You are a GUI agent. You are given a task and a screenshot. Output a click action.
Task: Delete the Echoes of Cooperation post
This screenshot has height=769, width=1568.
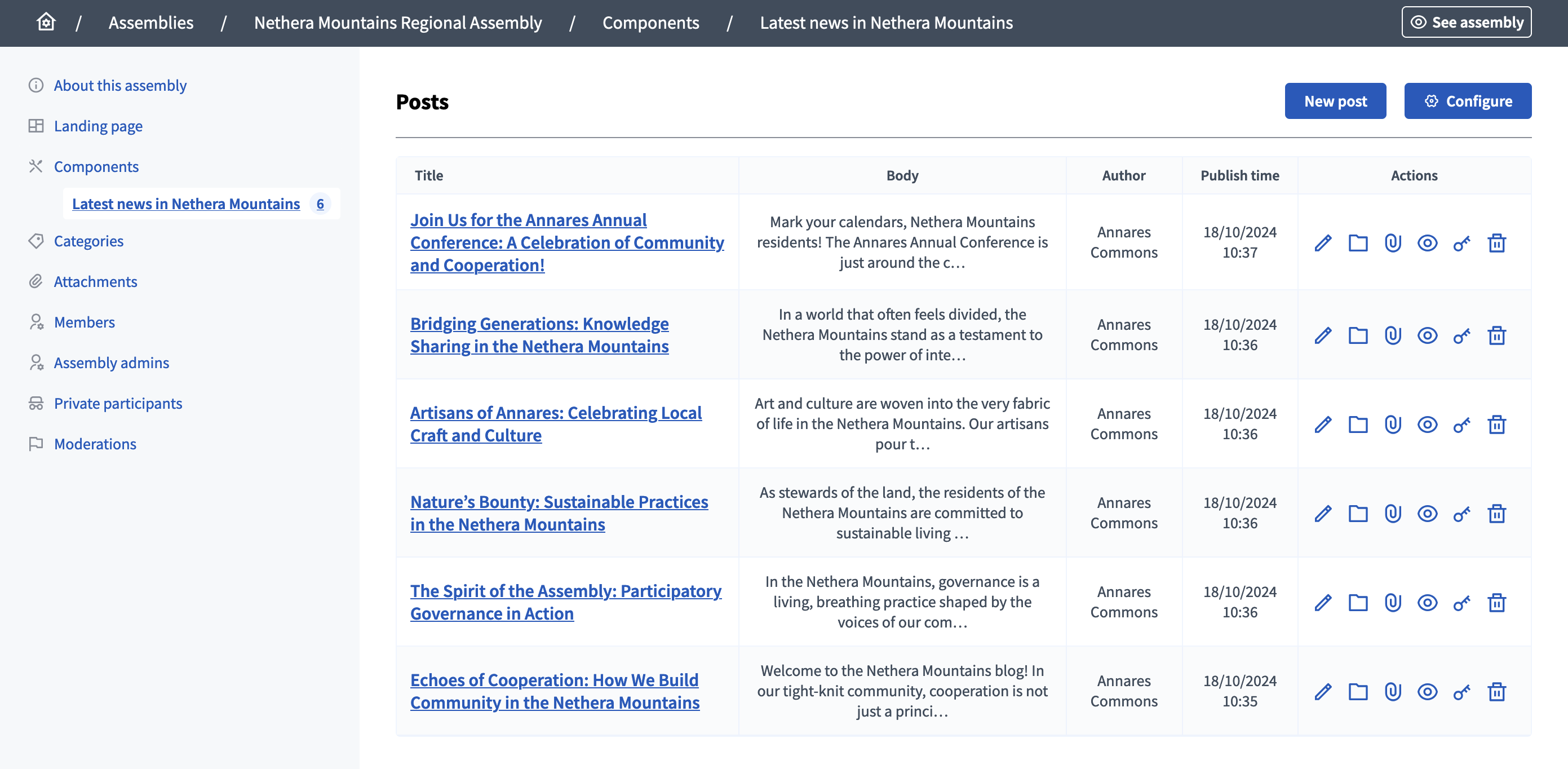[x=1497, y=692]
